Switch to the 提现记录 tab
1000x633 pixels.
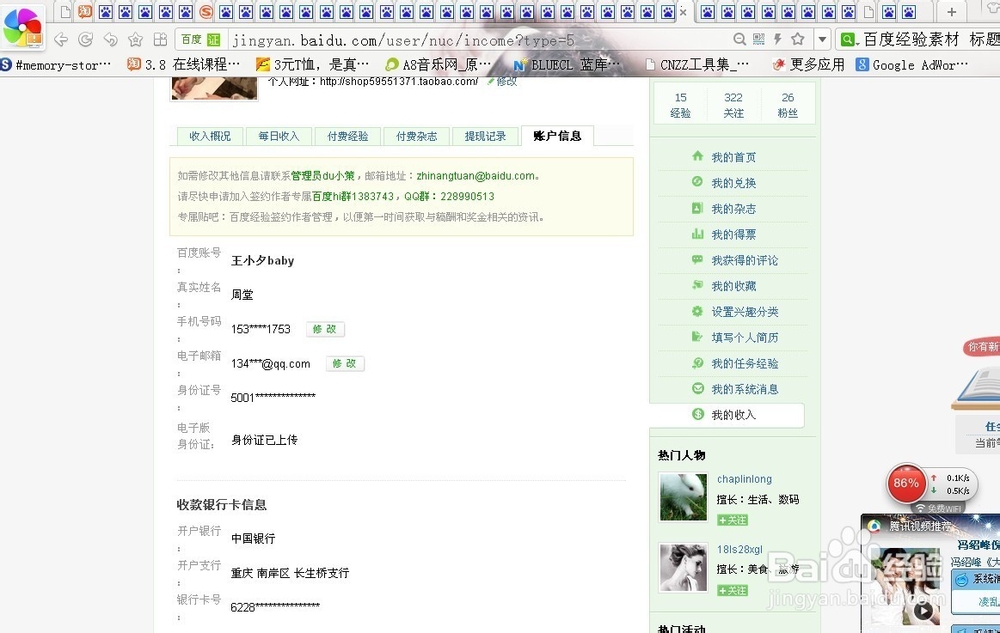[486, 135]
